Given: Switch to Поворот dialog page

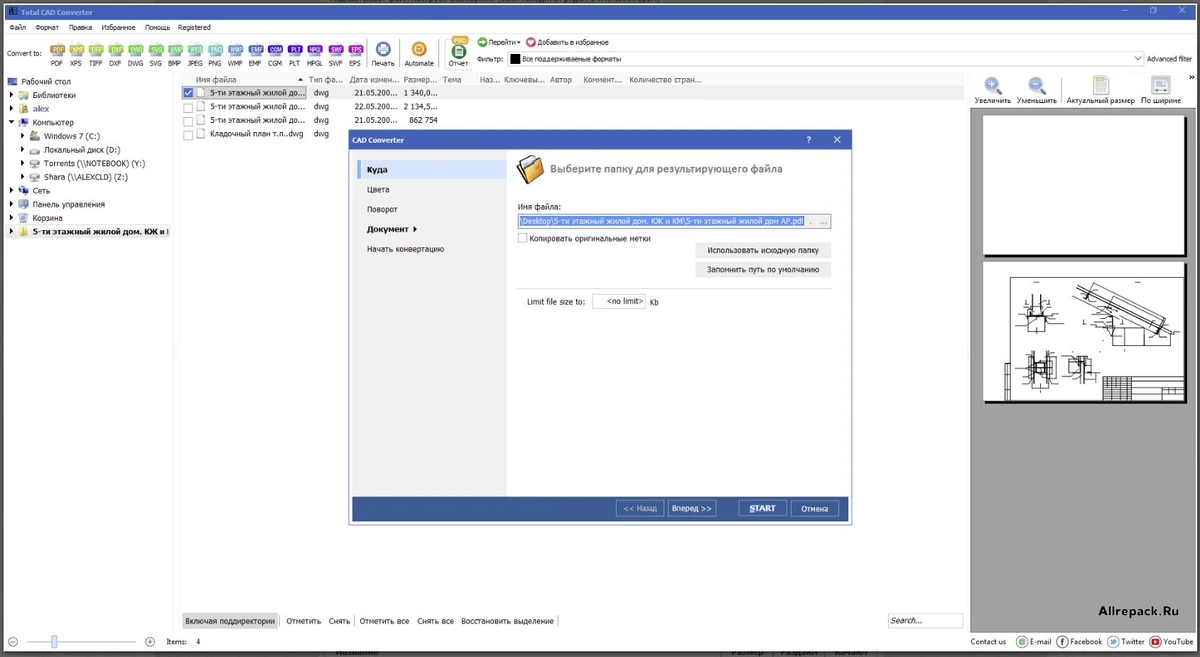Looking at the screenshot, I should (x=382, y=209).
